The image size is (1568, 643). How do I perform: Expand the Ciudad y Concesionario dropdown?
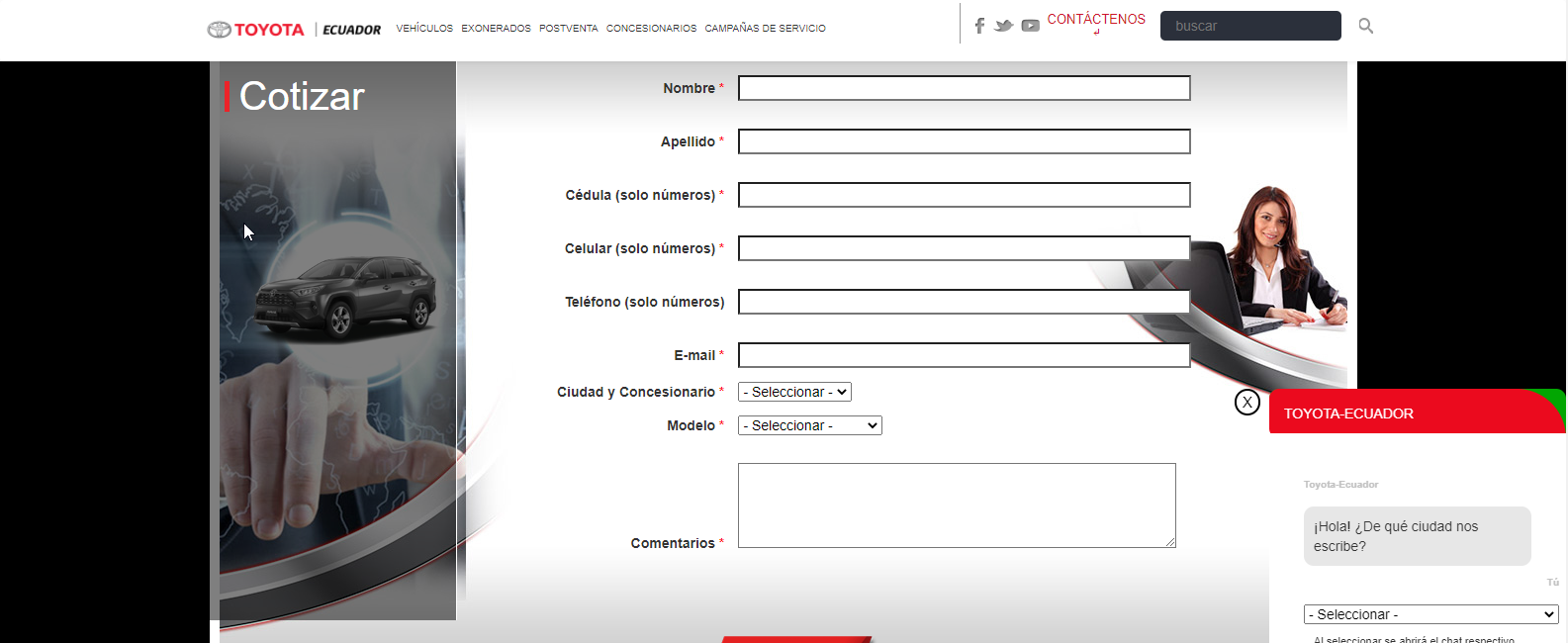coord(794,392)
